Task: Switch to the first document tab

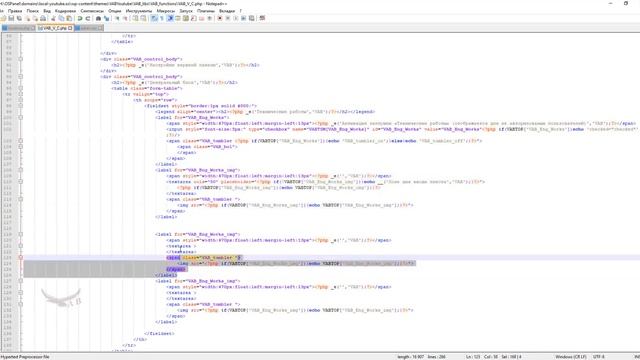Action: click(x=18, y=28)
